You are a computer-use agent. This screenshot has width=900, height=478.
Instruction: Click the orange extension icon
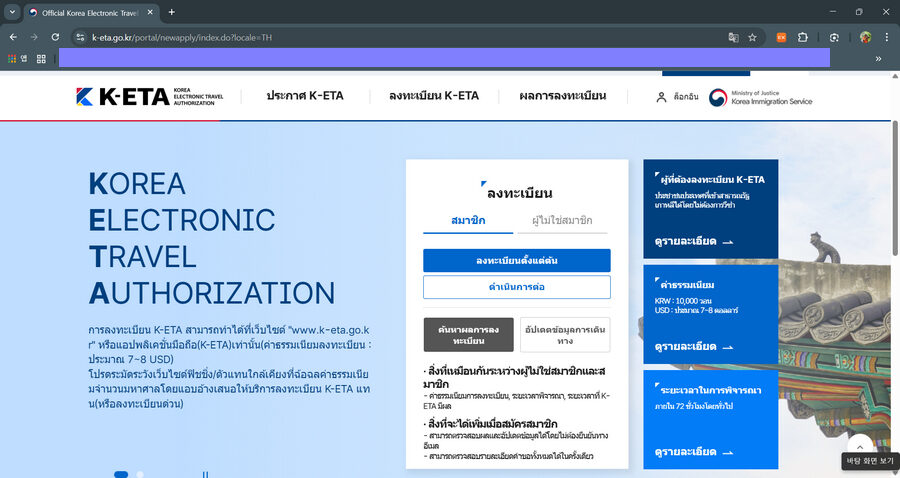point(781,37)
